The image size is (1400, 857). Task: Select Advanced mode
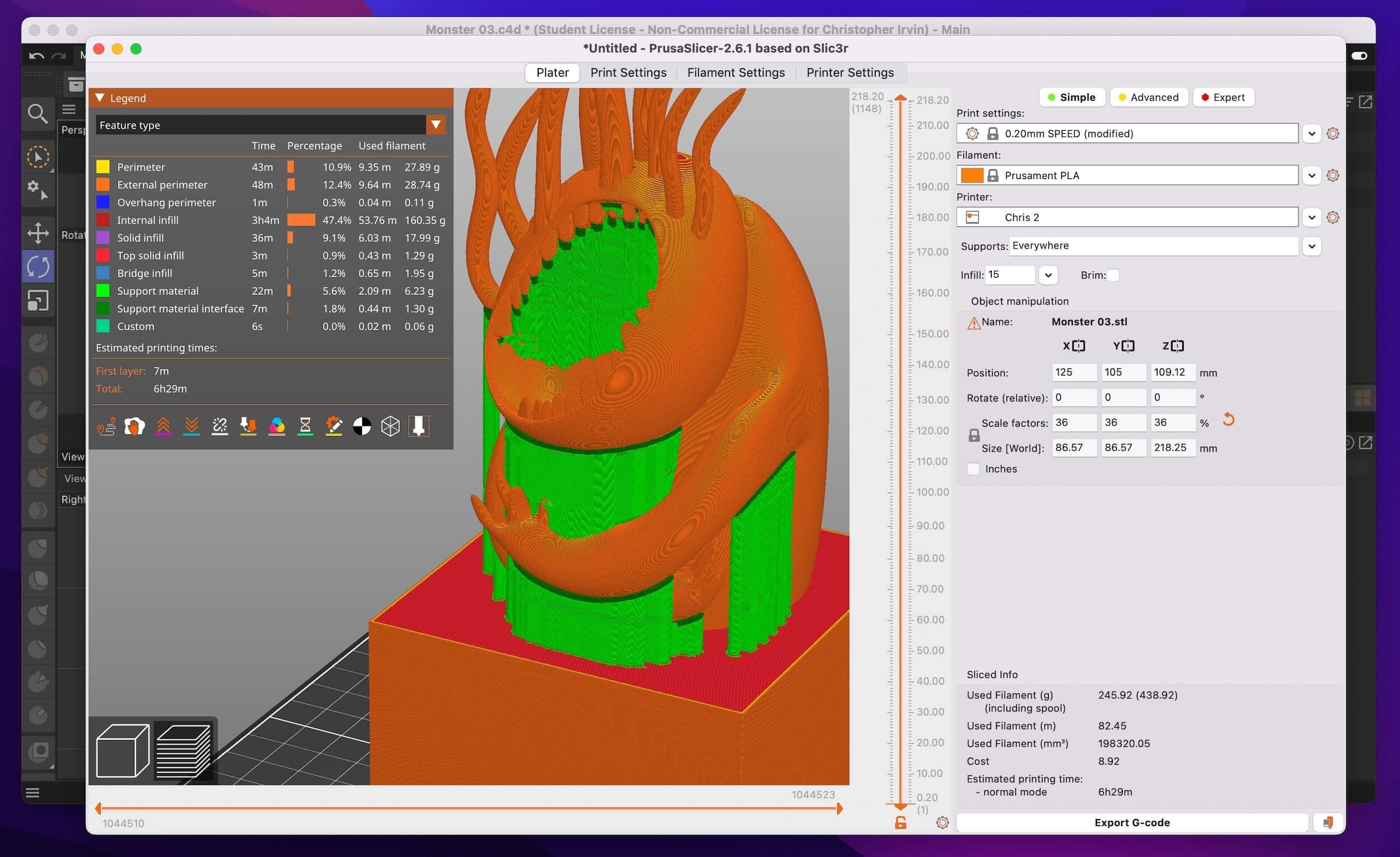pyautogui.click(x=1149, y=97)
